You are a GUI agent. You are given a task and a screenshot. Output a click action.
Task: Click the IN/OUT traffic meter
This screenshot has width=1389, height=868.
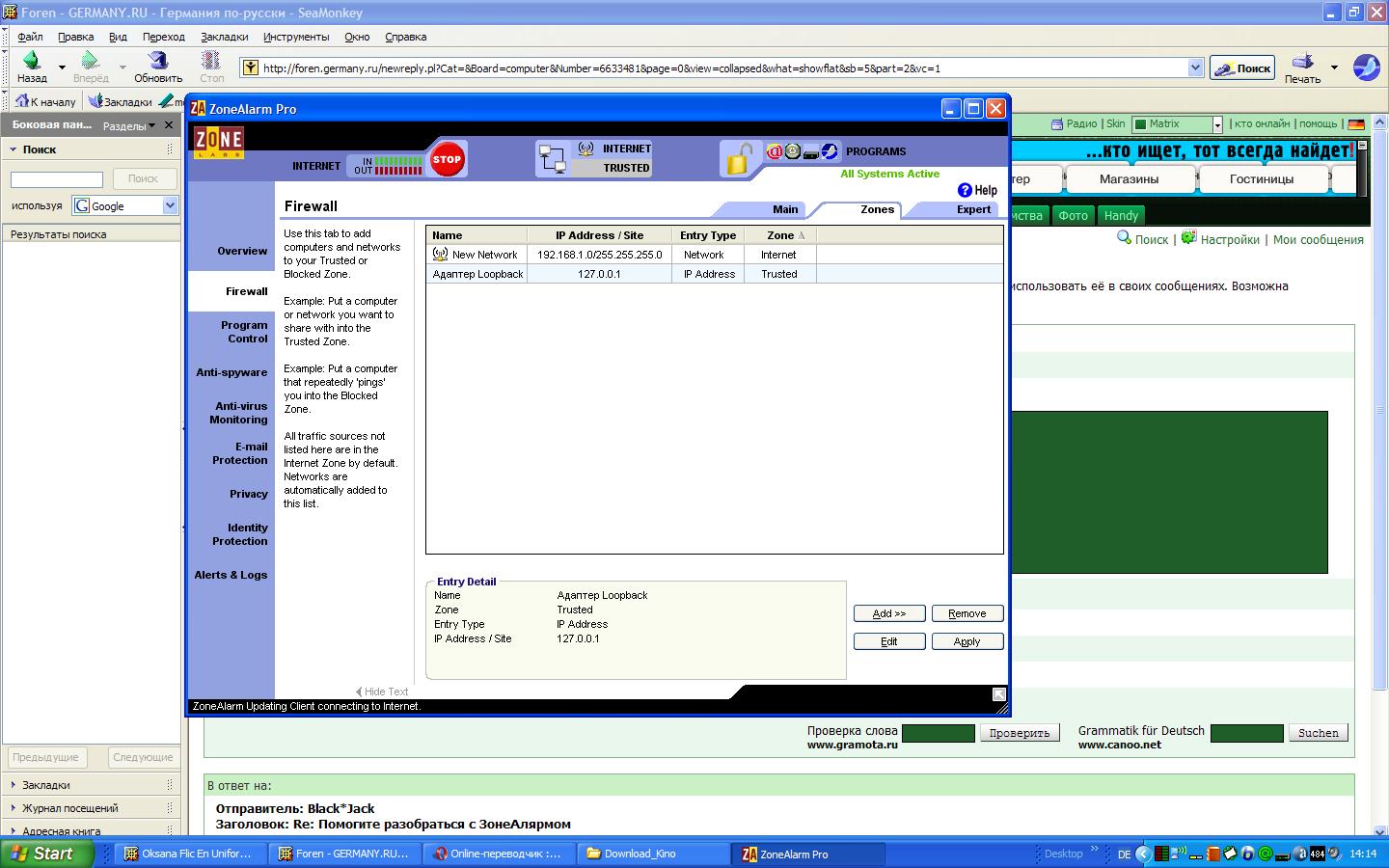(388, 165)
